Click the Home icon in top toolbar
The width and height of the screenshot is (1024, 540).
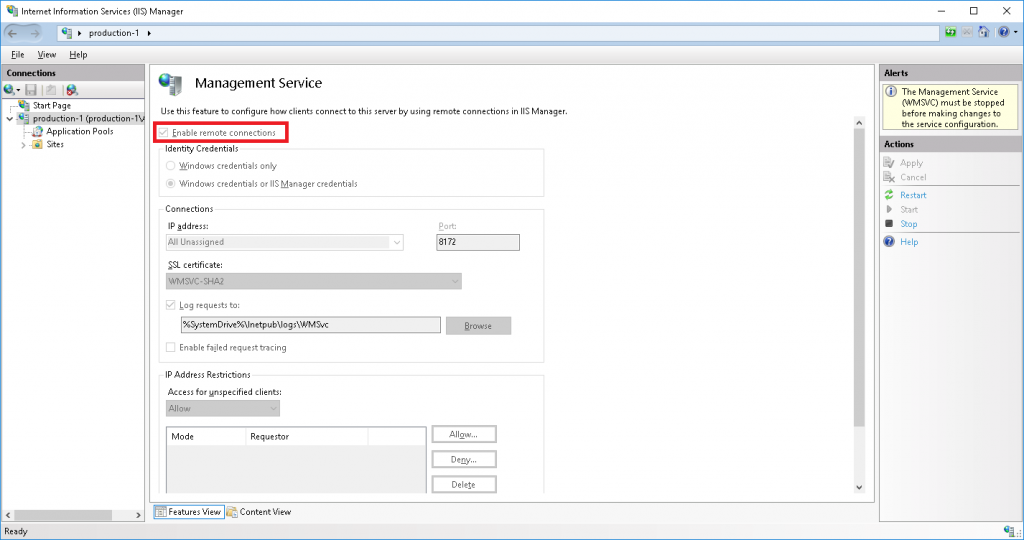(983, 33)
